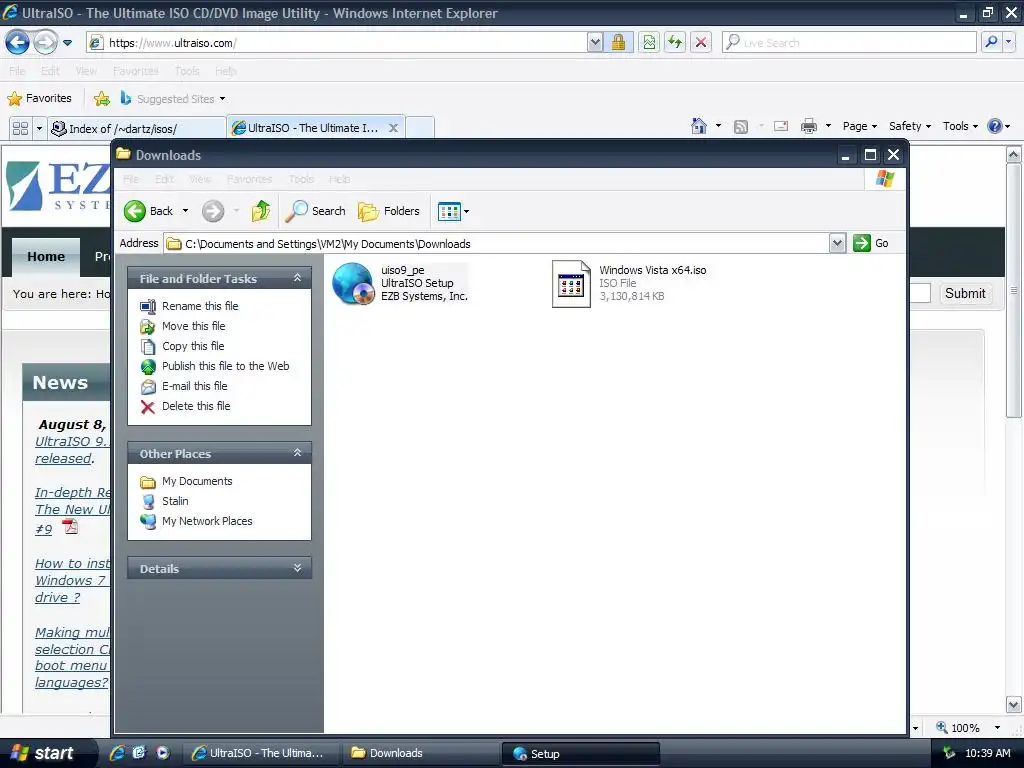1024x768 pixels.
Task: Expand the Details panel
Action: (x=297, y=568)
